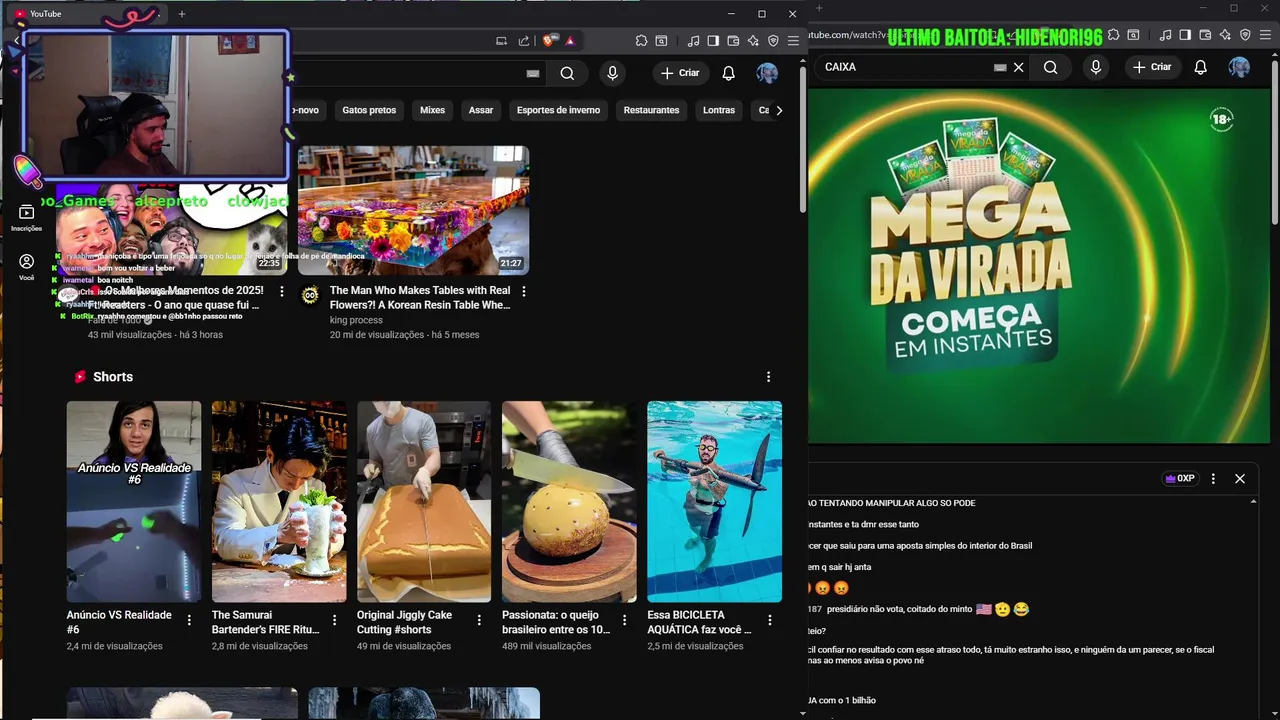Open Brave Rewards triangle icon in left window

point(570,41)
